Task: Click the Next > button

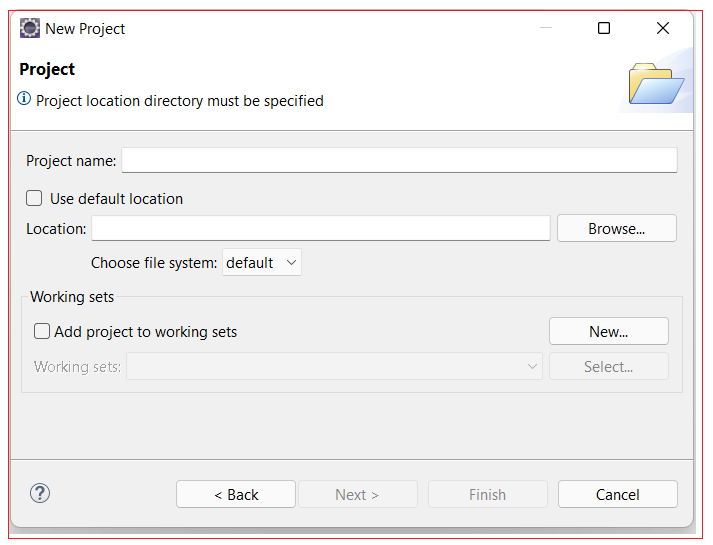Action: point(357,494)
